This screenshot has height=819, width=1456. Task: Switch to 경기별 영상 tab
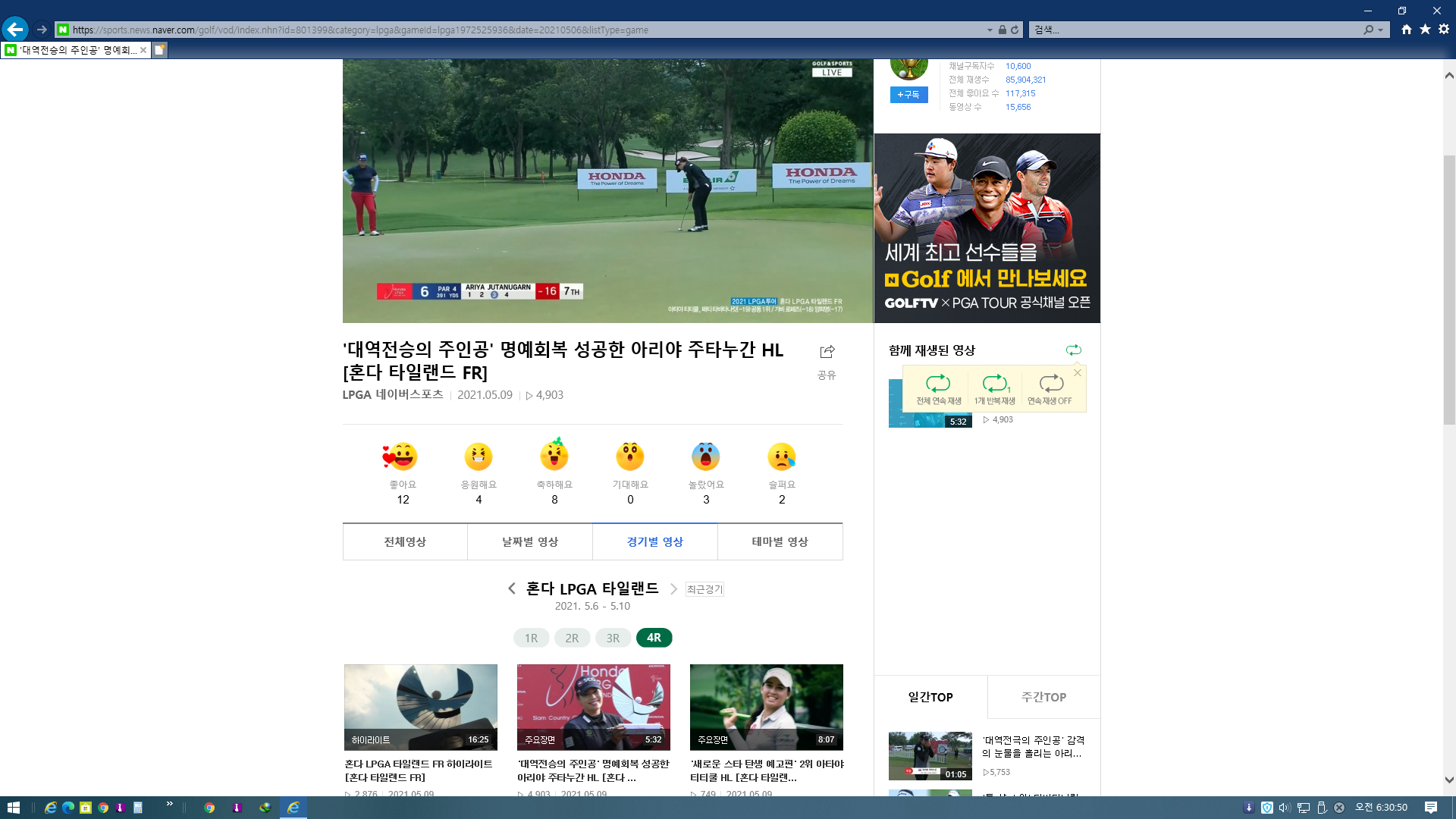pyautogui.click(x=655, y=541)
